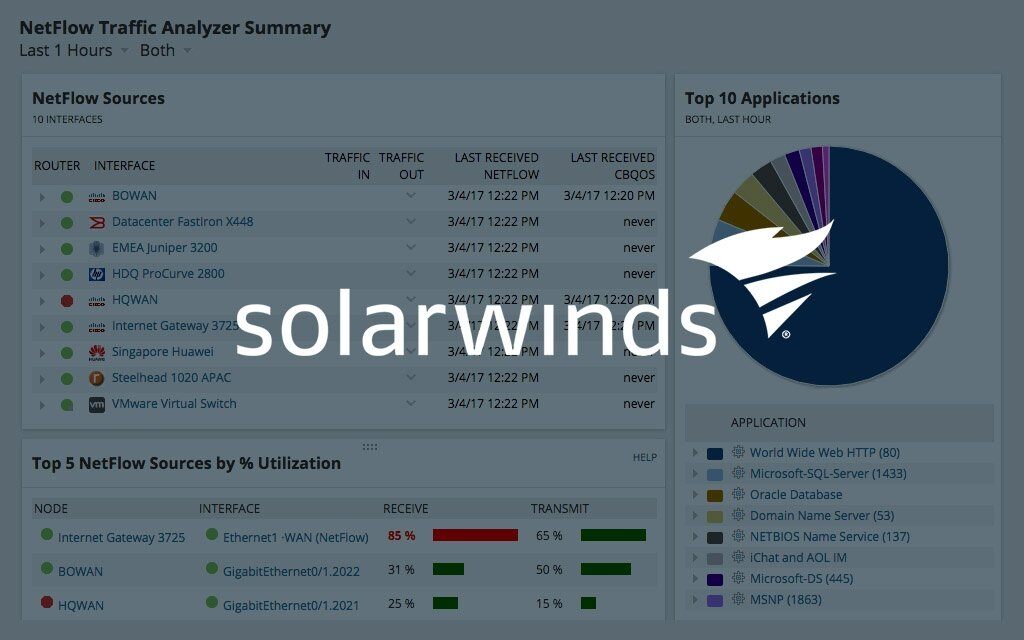Click the Cisco icon beside BOWAN
The height and width of the screenshot is (640, 1024).
tap(97, 196)
